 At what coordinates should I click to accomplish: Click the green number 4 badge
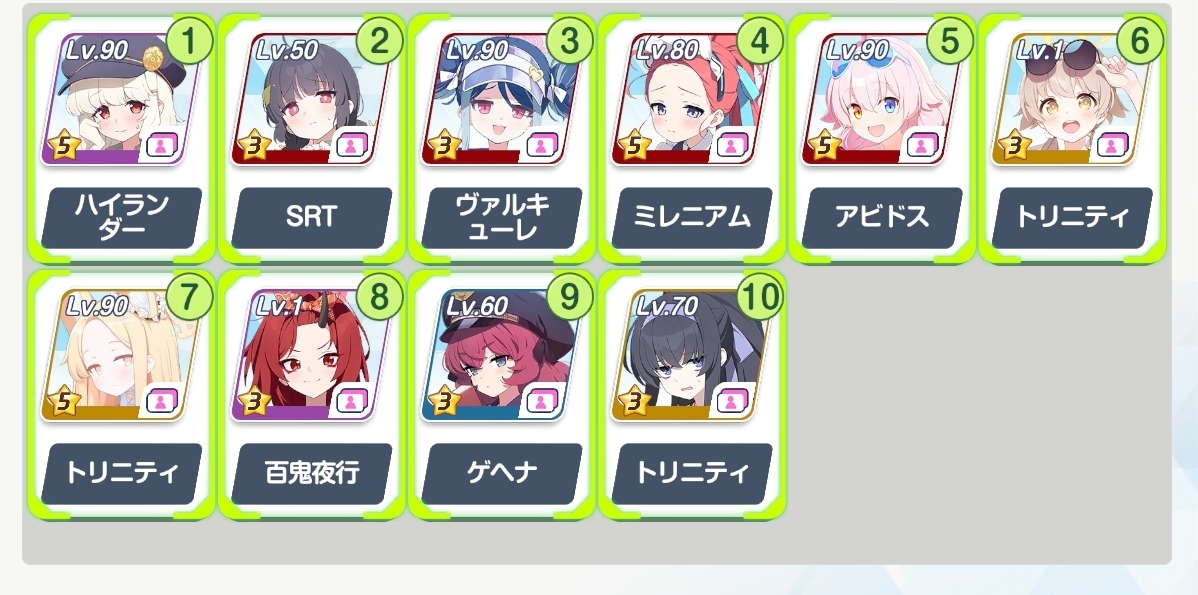[x=759, y=41]
